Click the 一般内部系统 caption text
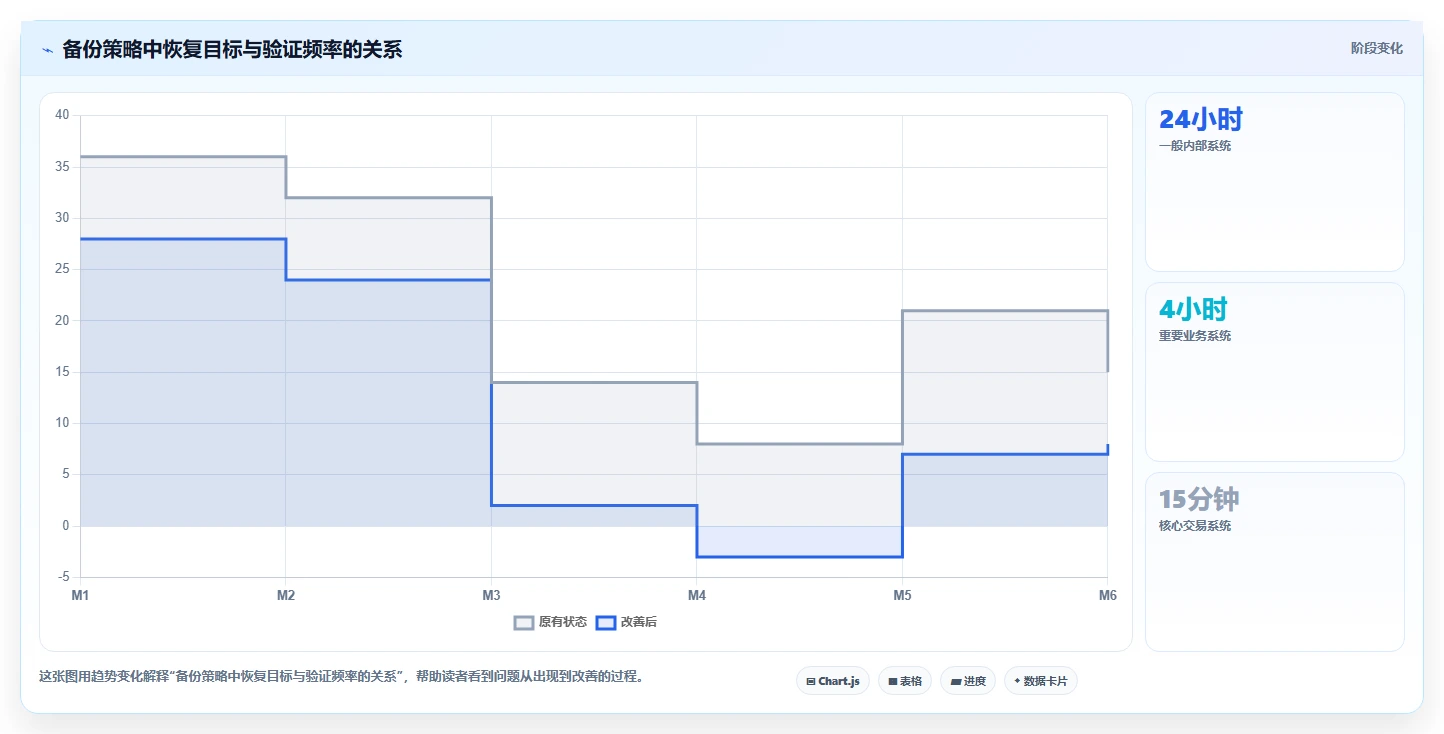This screenshot has width=1444, height=734. click(x=1195, y=146)
